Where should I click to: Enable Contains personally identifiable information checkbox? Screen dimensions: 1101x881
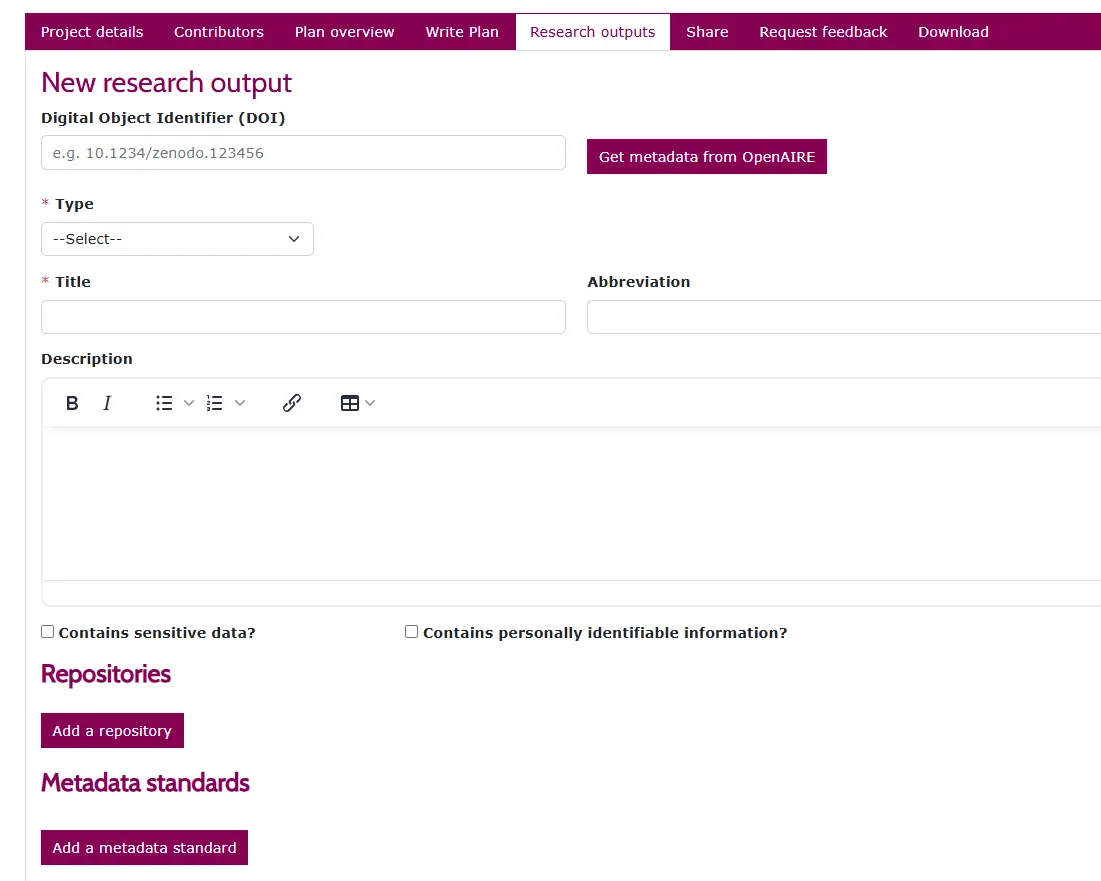pyautogui.click(x=411, y=632)
